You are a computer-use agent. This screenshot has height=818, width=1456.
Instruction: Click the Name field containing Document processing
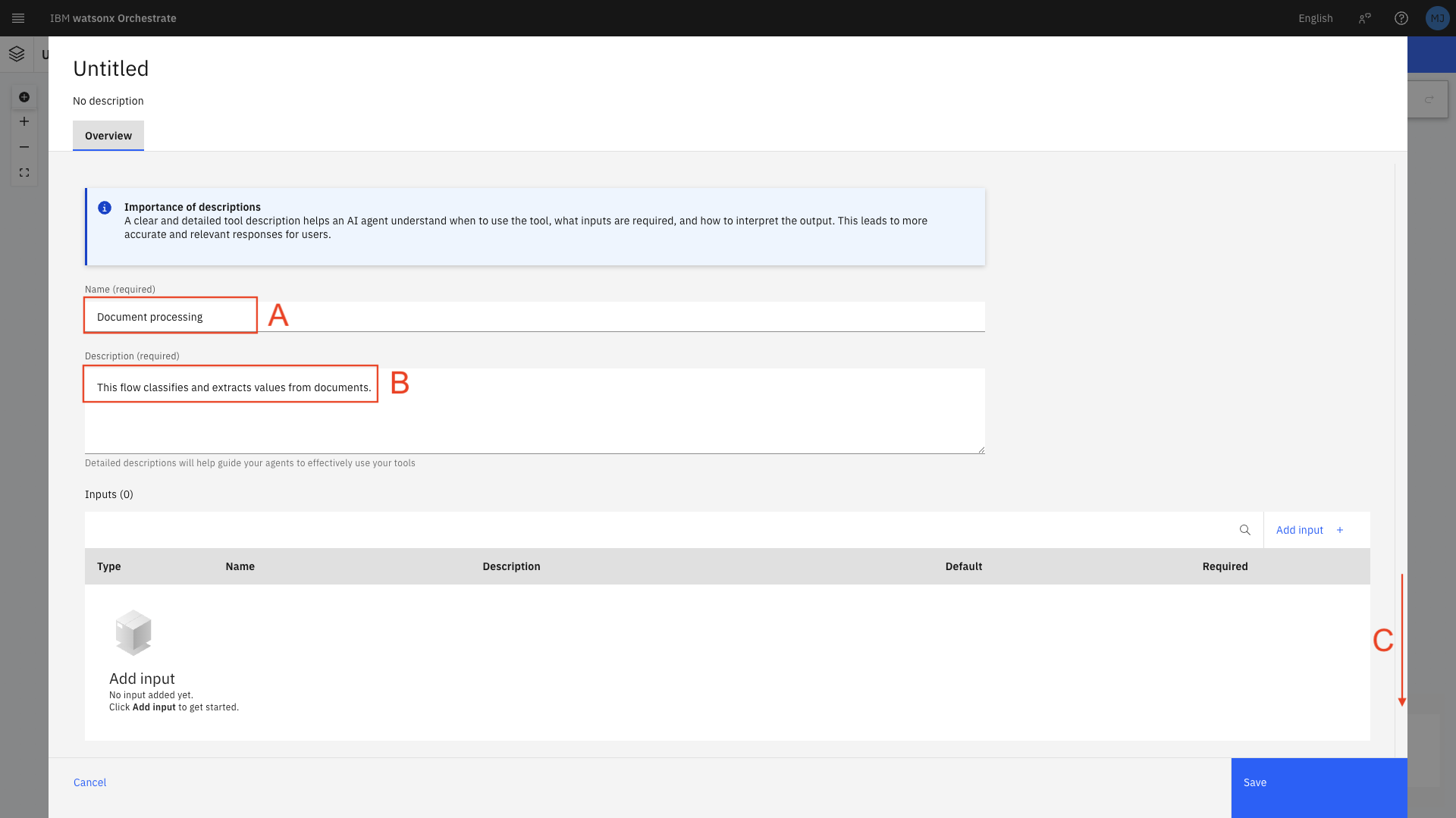coord(534,317)
